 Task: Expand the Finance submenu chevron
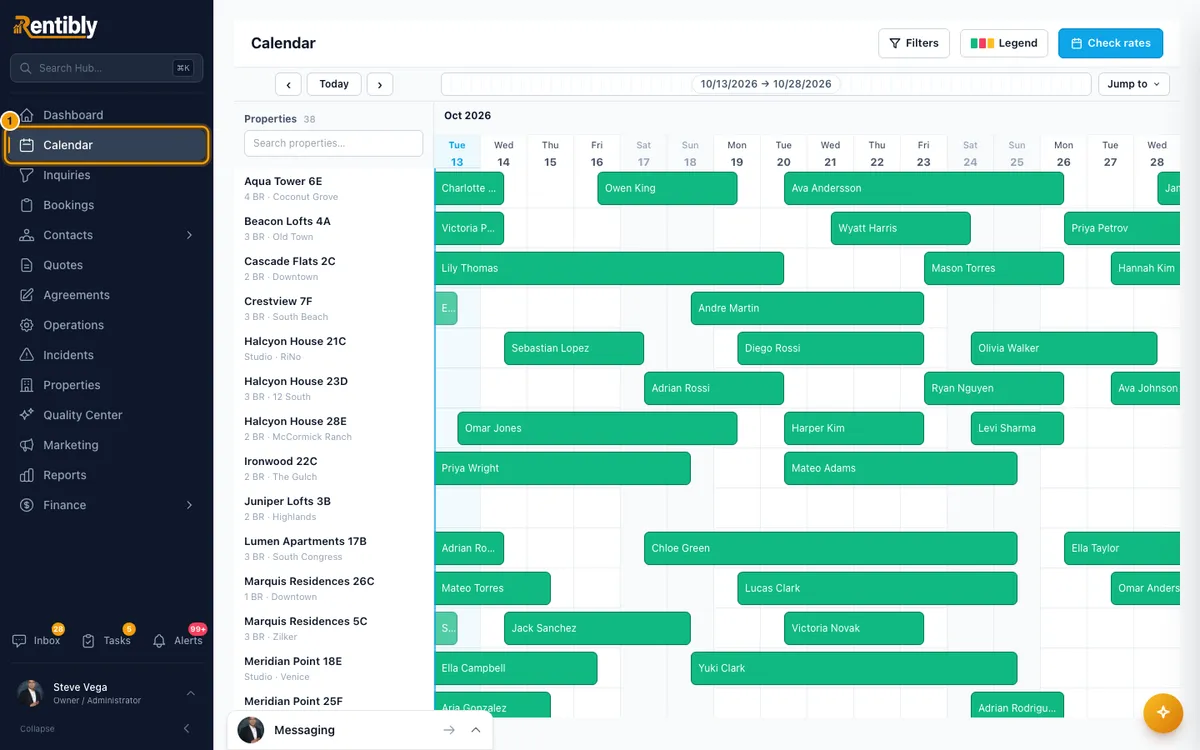point(190,505)
